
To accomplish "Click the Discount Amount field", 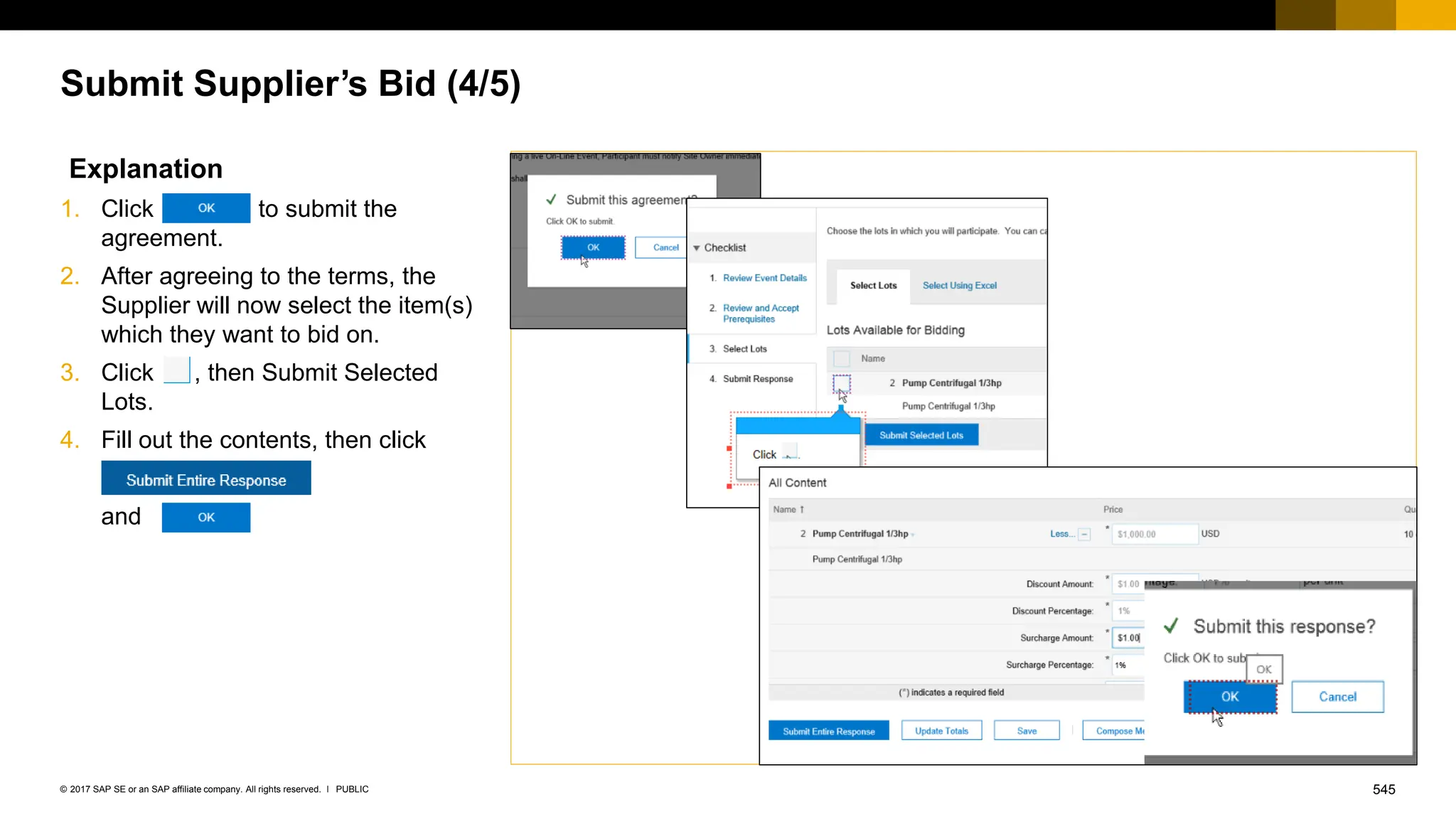I will pos(1128,584).
